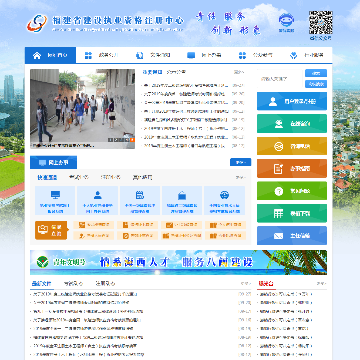Viewport: 360px width, 360px height.
Task: Open the yellow sidebar button with the circular icon
Action: 292,146
